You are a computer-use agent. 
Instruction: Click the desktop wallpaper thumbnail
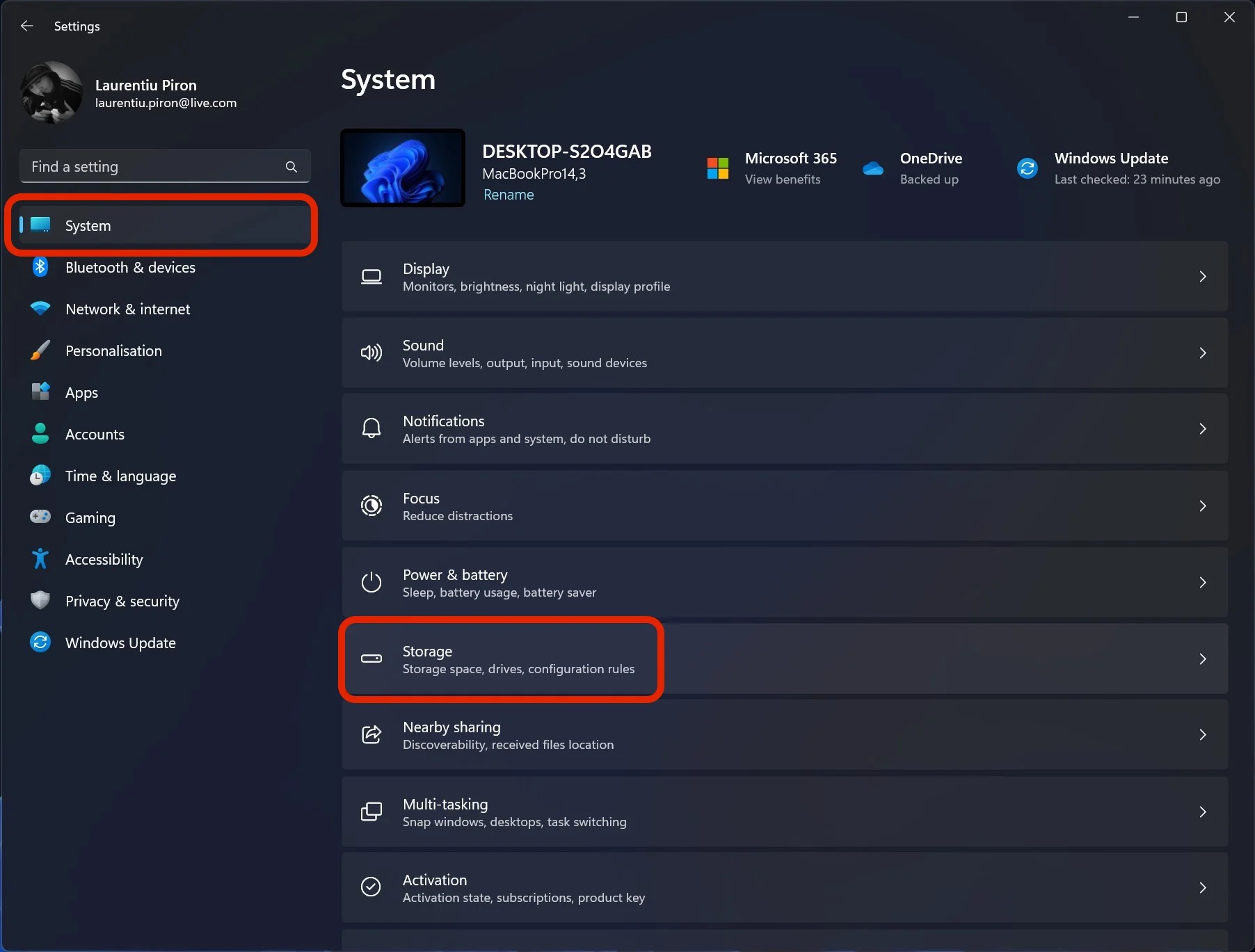pos(403,168)
